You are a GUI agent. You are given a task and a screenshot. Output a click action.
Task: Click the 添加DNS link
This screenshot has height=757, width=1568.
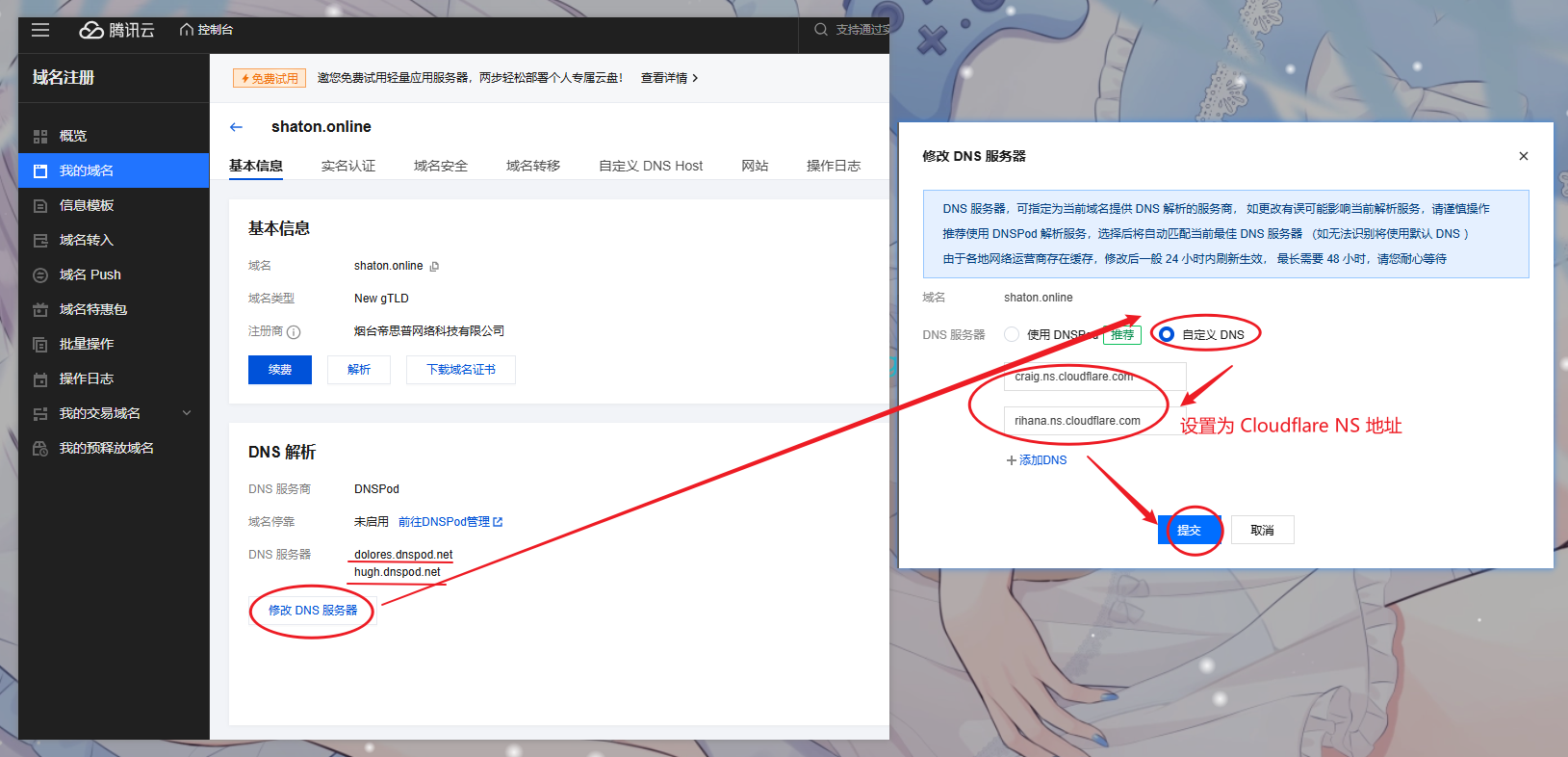(x=1037, y=460)
